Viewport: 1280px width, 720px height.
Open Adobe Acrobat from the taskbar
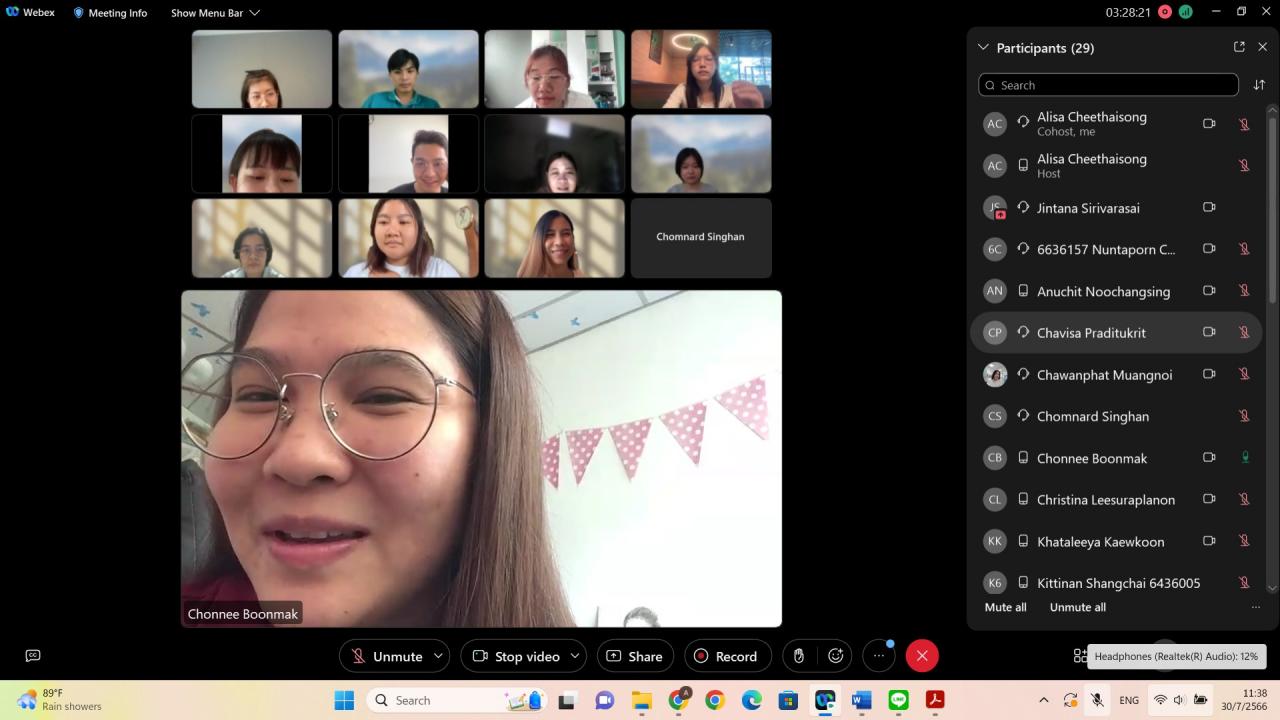[935, 700]
